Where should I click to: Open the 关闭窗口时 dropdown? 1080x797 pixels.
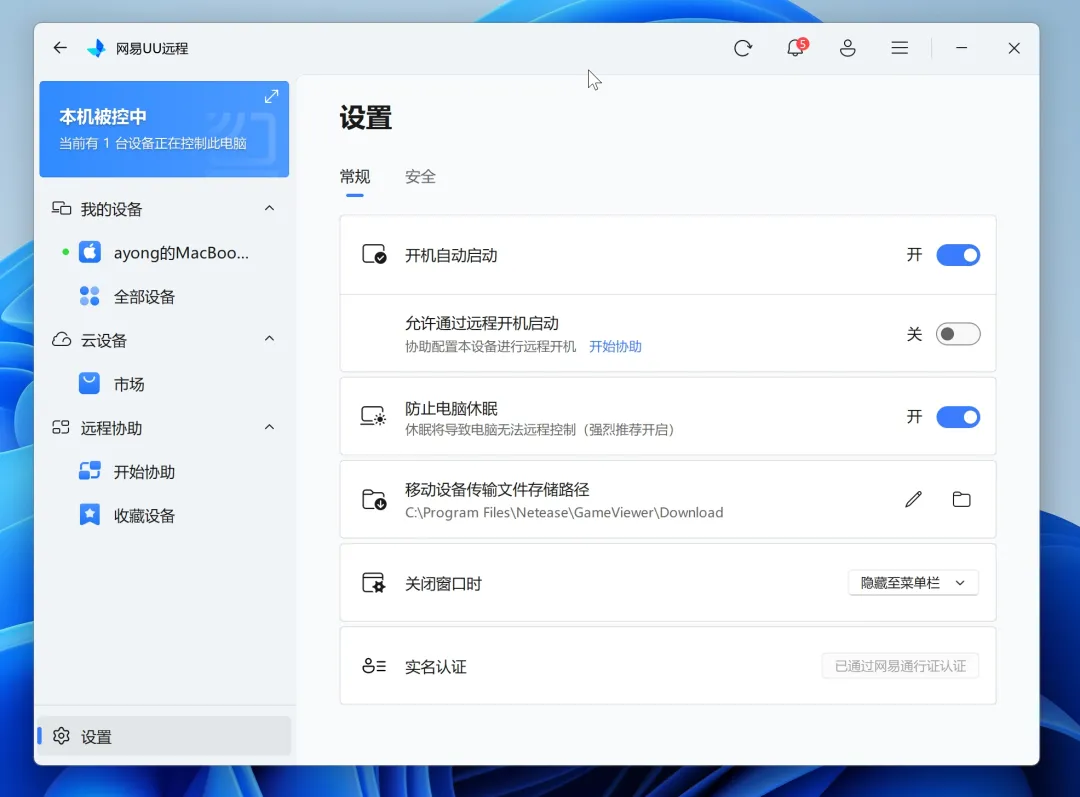coord(912,582)
